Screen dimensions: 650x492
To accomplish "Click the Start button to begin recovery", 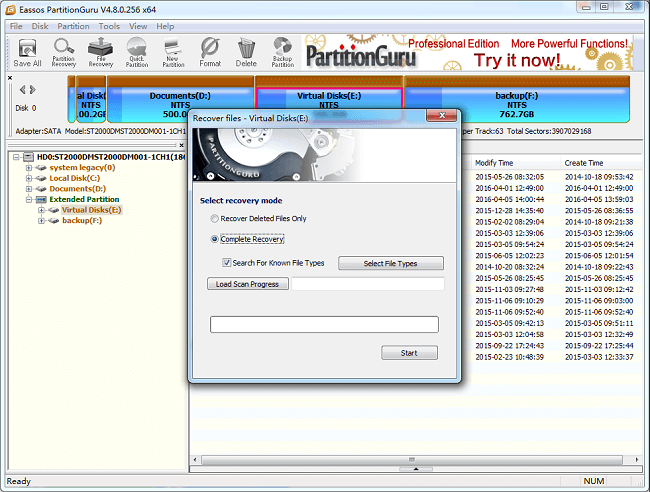I will coord(409,353).
